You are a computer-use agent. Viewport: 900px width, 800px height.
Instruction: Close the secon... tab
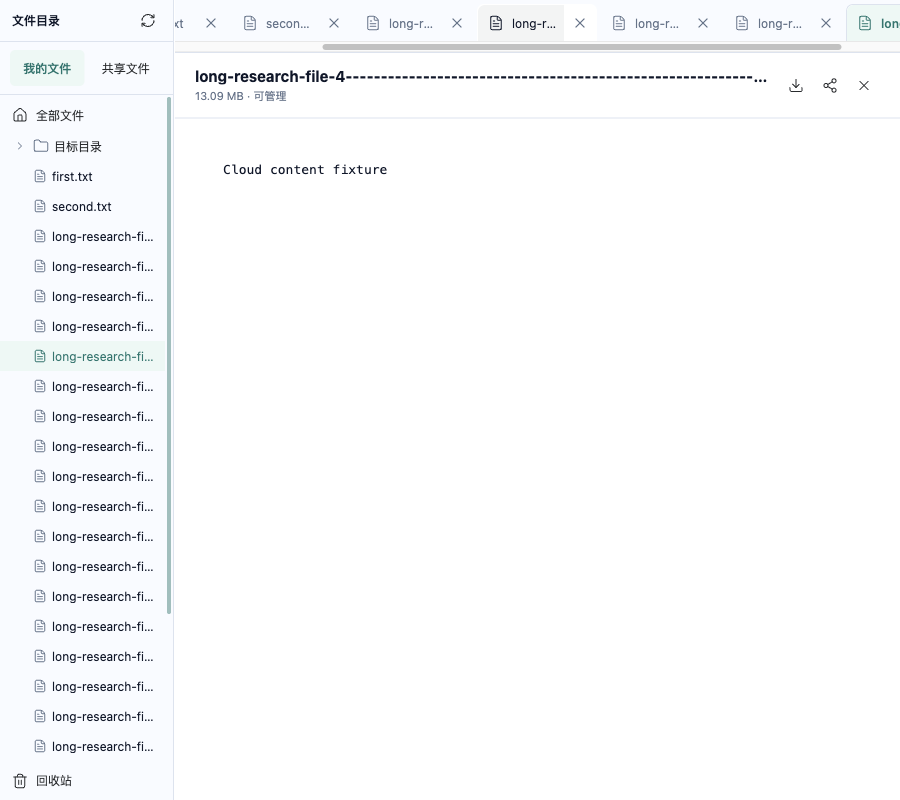click(x=334, y=23)
